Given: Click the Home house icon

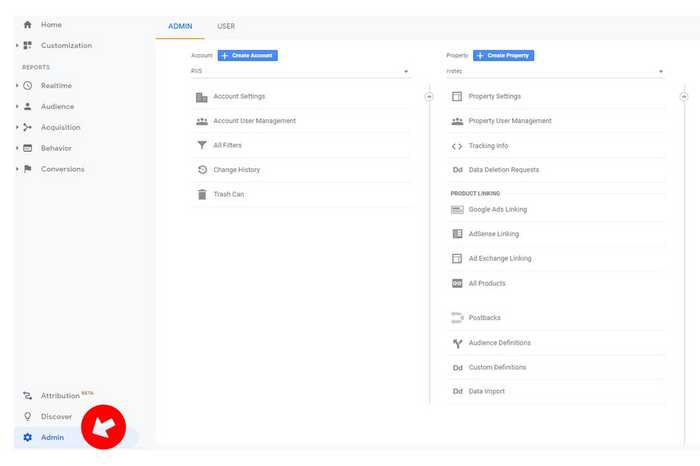Looking at the screenshot, I should (x=27, y=24).
